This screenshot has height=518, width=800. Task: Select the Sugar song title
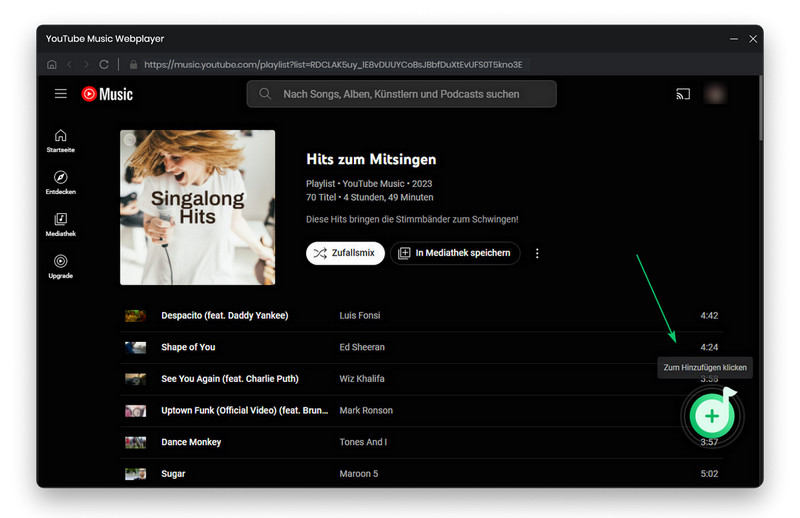[173, 474]
